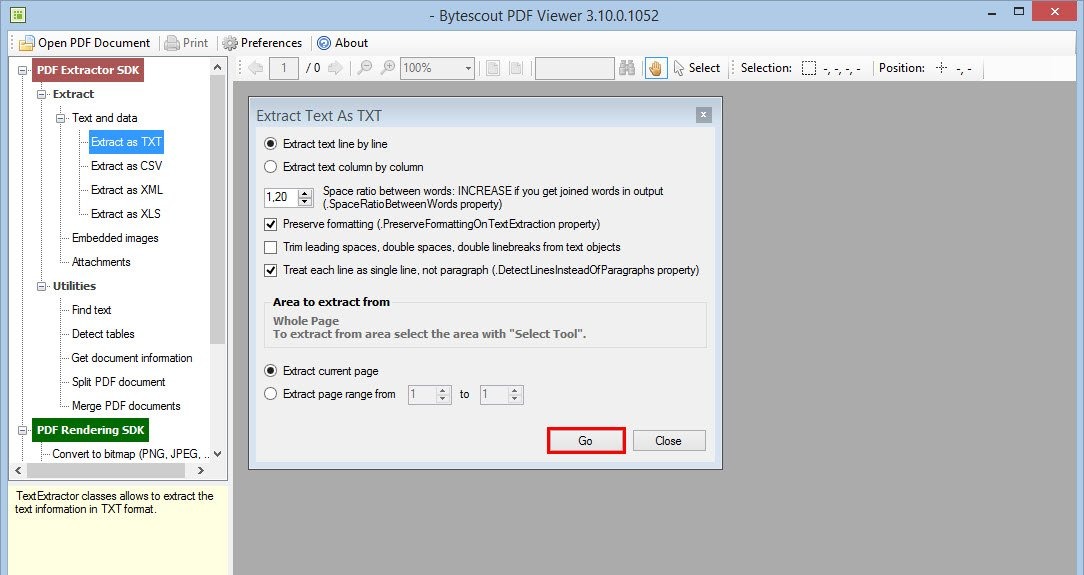Click the binoculars find icon
The image size is (1084, 575).
tap(627, 68)
